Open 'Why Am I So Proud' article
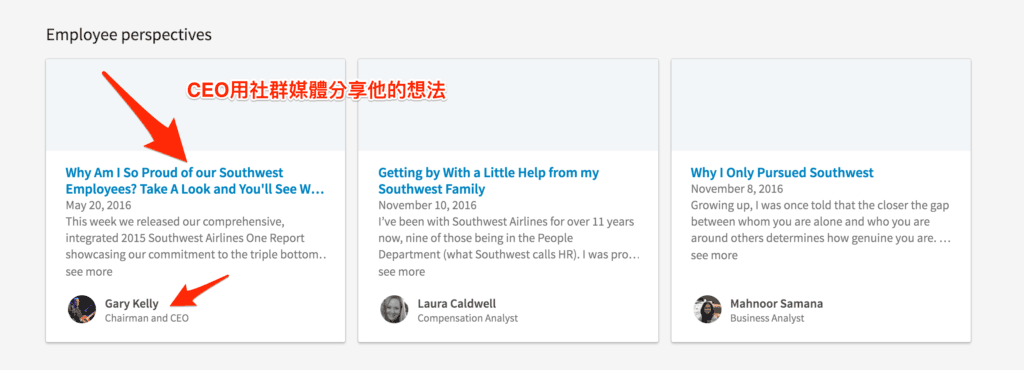Viewport: 1024px width, 370px height. coord(195,181)
